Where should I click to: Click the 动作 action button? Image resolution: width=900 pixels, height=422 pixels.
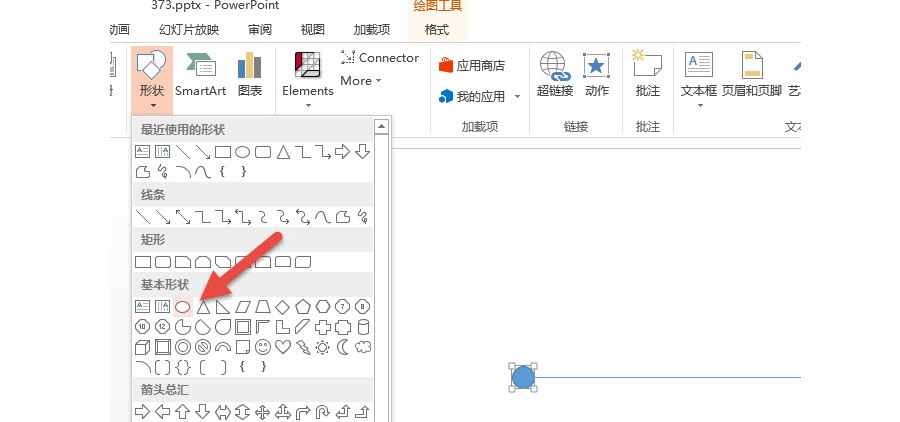coord(596,75)
